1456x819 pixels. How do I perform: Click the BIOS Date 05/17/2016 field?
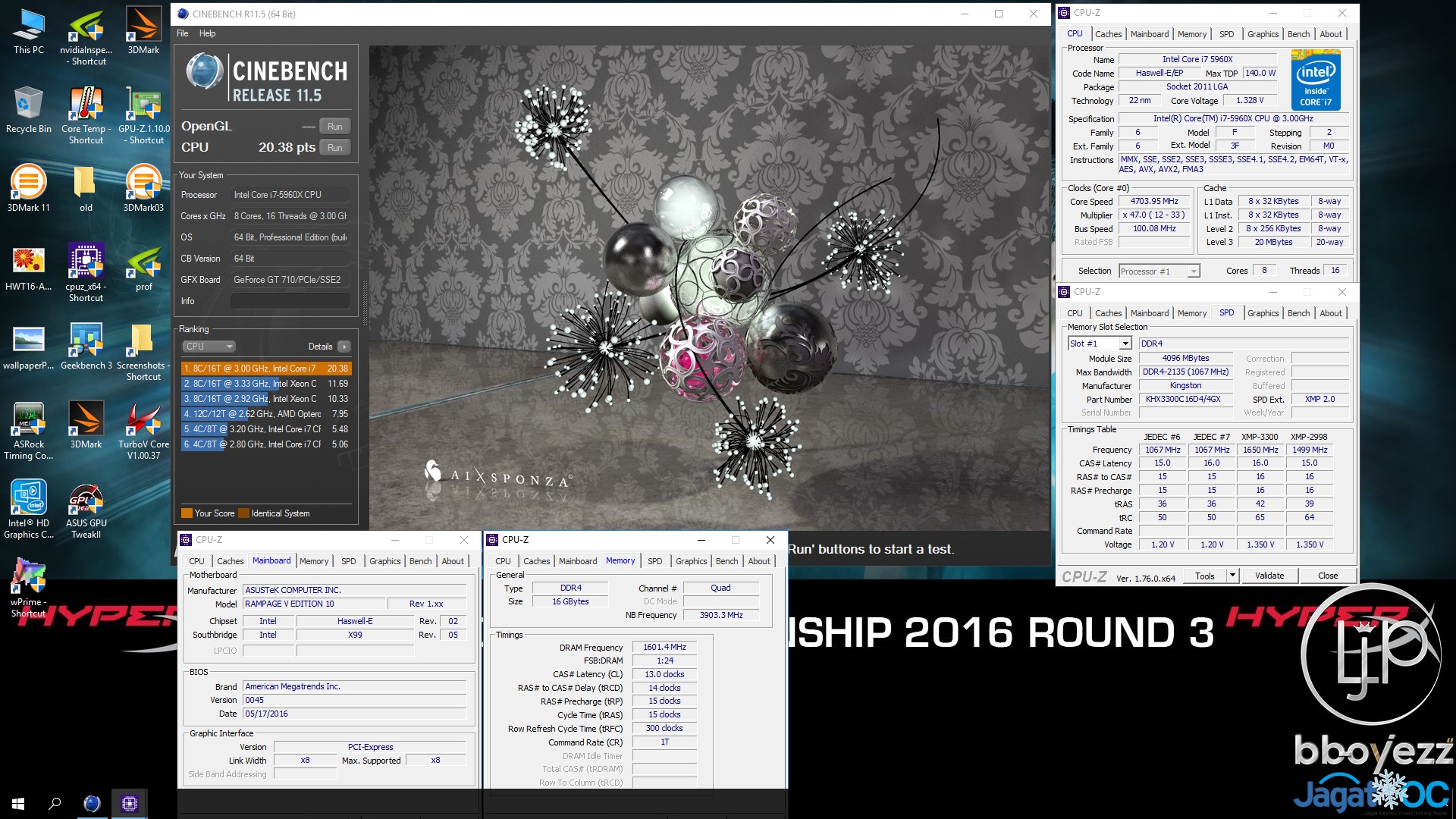[x=355, y=714]
